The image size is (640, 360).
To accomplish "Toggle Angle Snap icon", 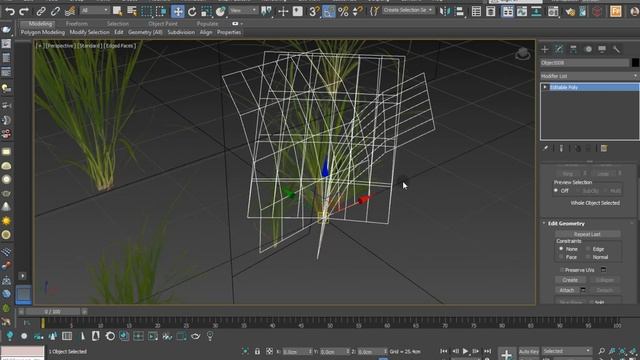I will (329, 11).
